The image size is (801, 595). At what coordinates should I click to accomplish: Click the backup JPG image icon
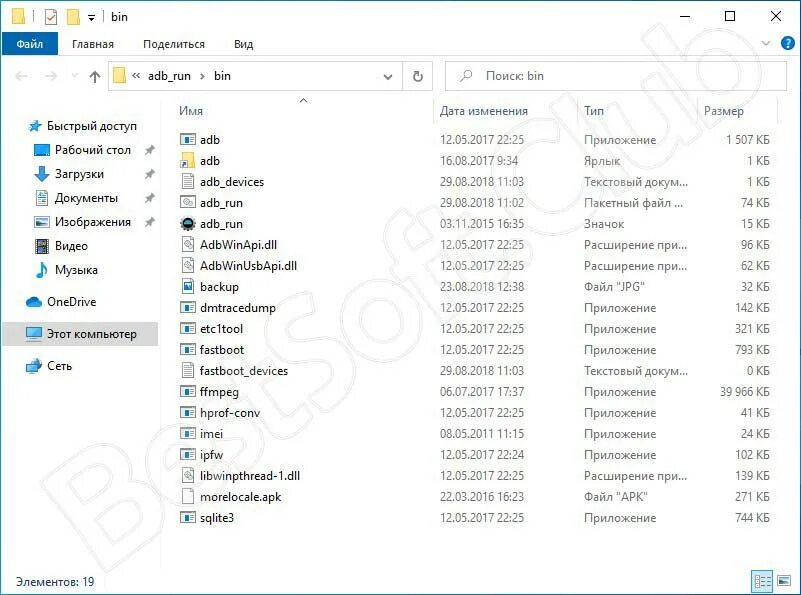[188, 286]
